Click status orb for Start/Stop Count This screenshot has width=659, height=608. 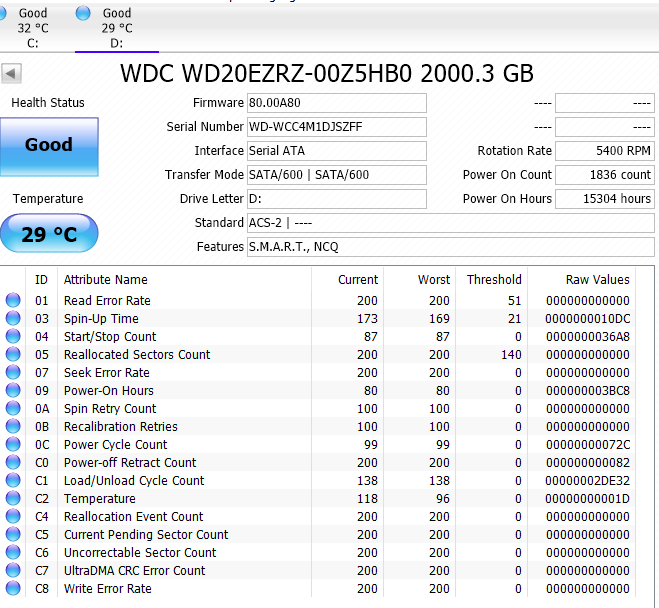click(x=13, y=336)
